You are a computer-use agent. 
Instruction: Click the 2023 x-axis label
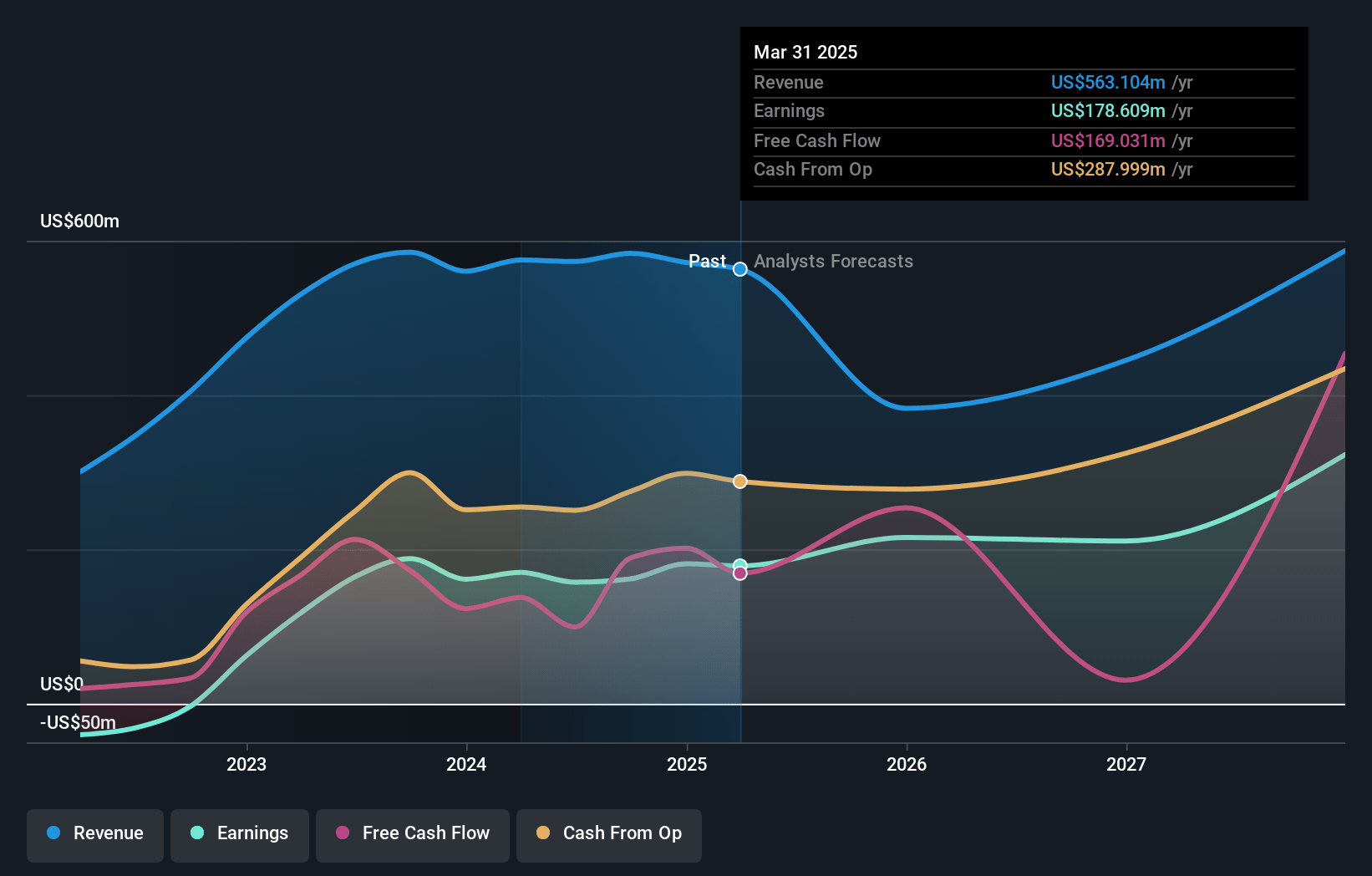[x=246, y=764]
